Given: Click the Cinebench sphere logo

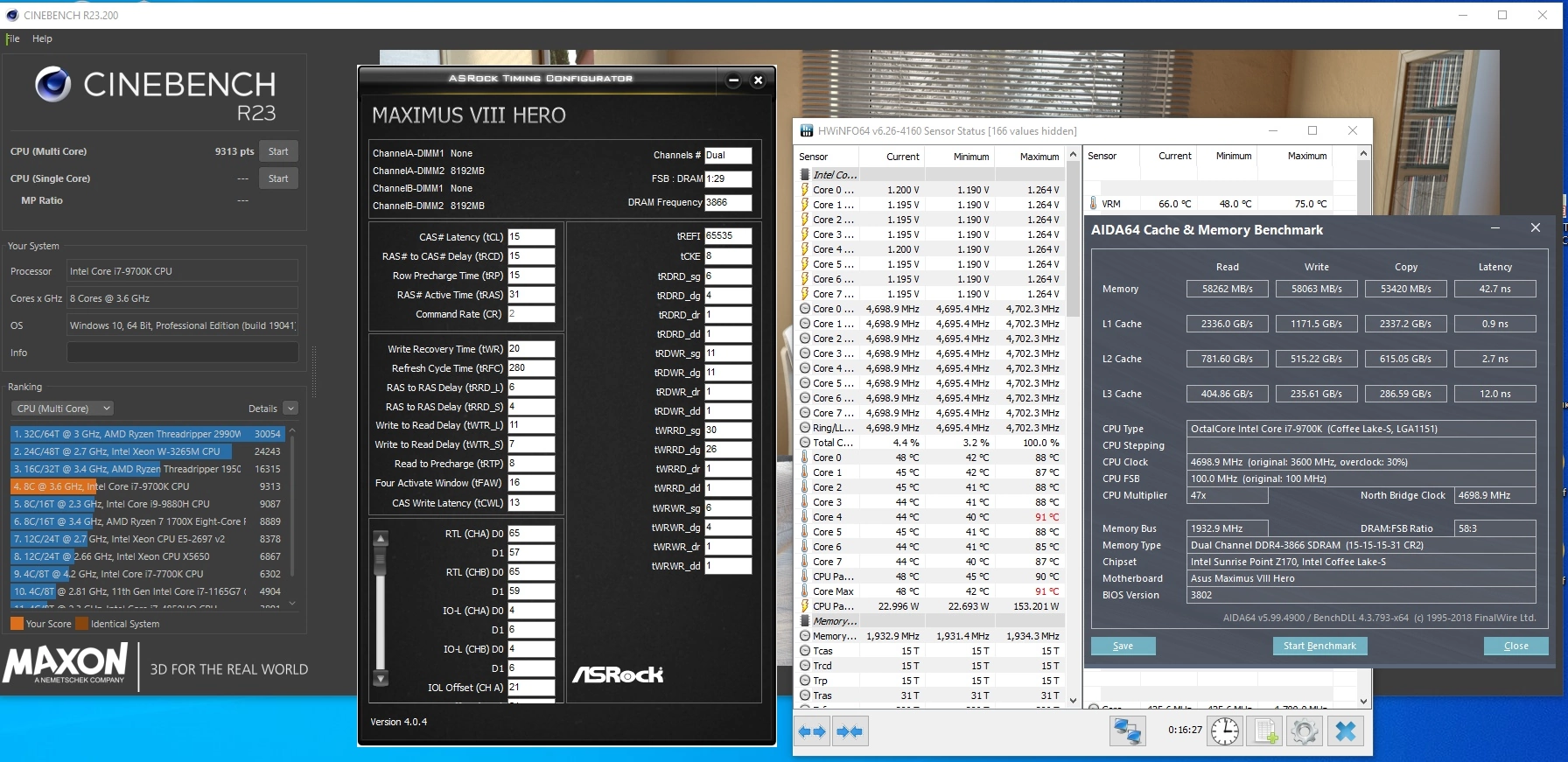Looking at the screenshot, I should click(x=52, y=85).
